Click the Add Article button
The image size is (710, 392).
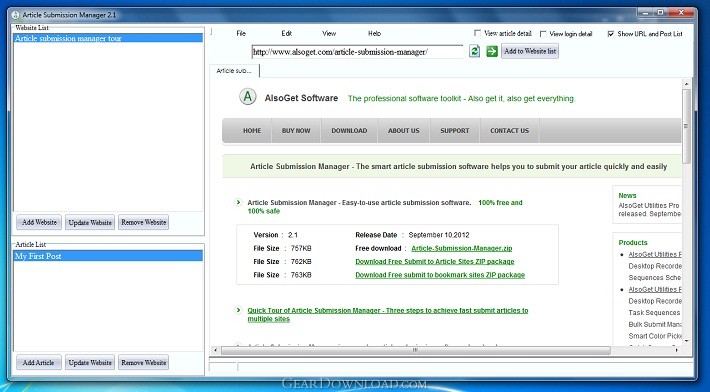pos(38,363)
